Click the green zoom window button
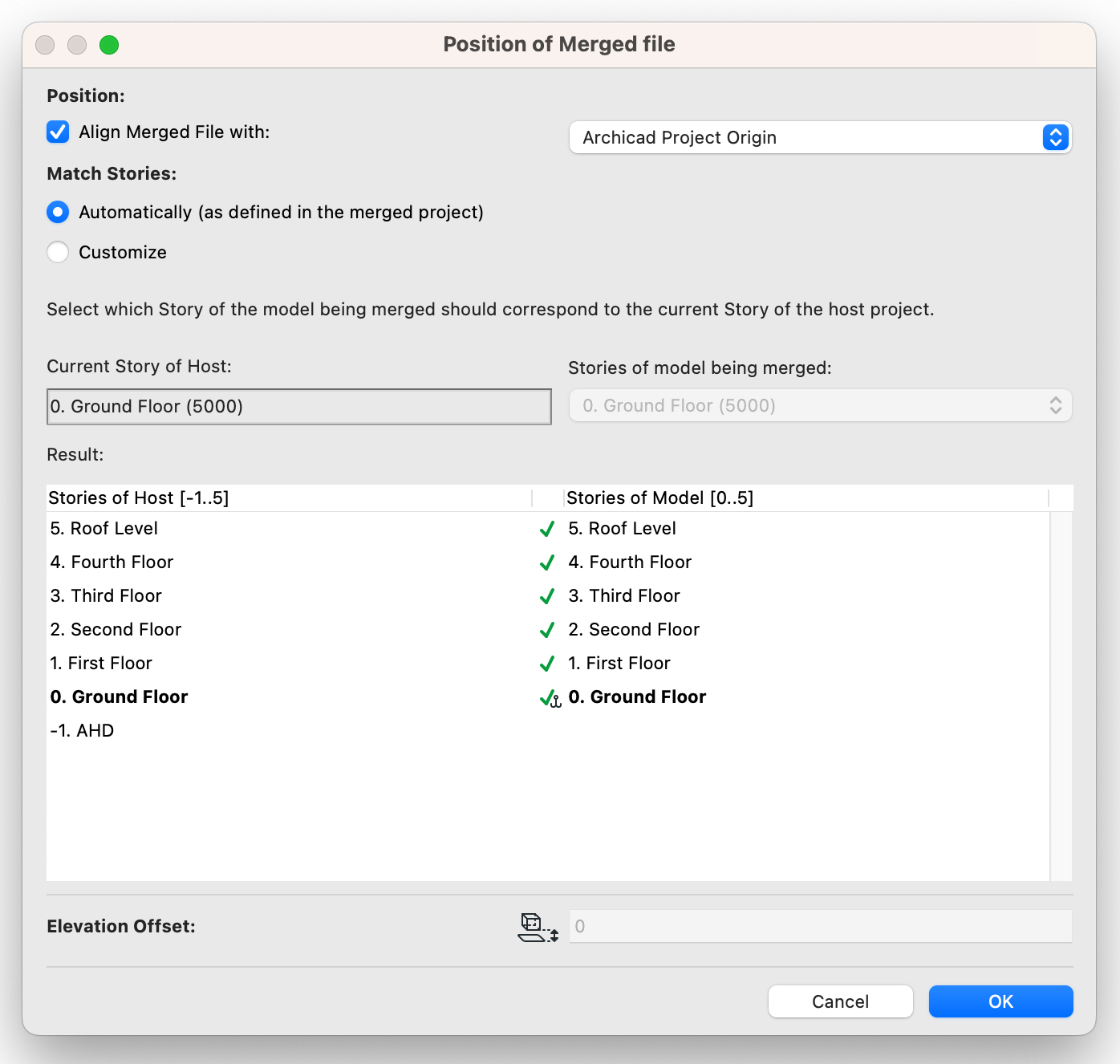This screenshot has height=1064, width=1120. click(x=109, y=45)
